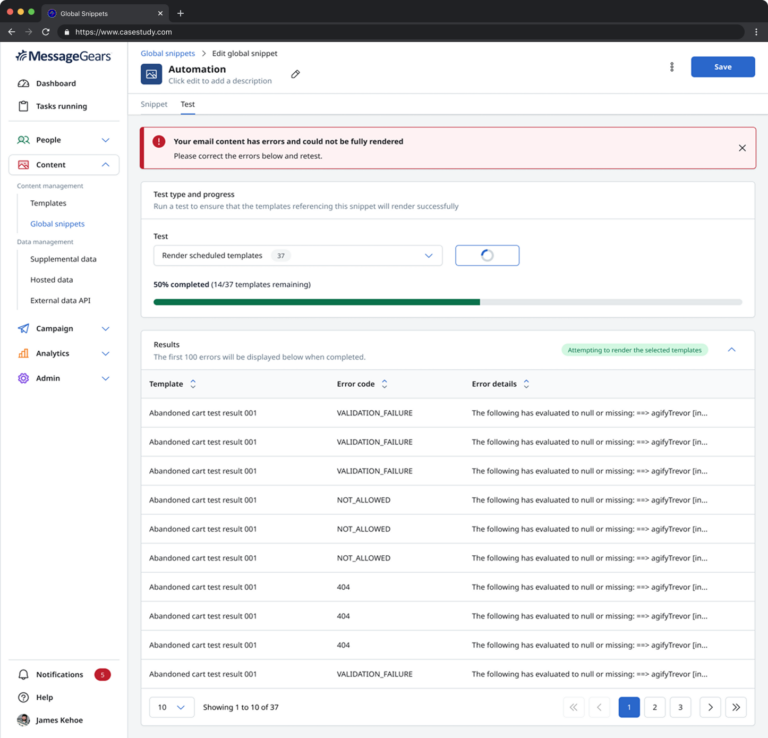Collapse the Results panel chevron
Screen dimensions: 768x738
(x=731, y=350)
